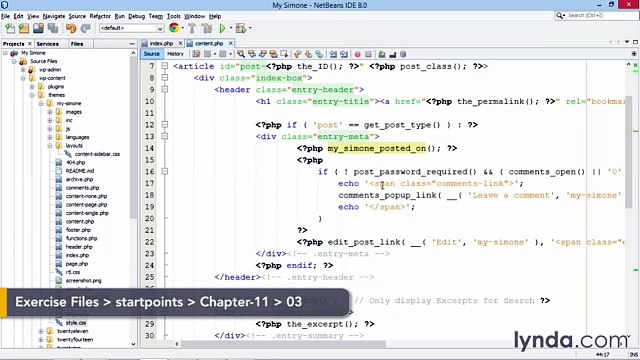Open the Tools menu

(x=173, y=16)
